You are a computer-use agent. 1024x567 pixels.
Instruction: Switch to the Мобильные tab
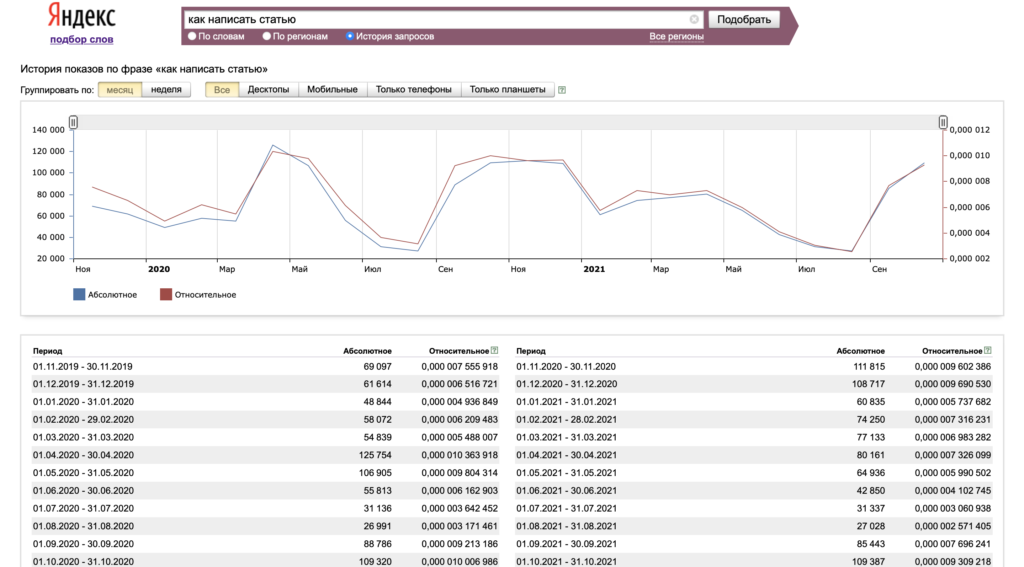pyautogui.click(x=332, y=89)
